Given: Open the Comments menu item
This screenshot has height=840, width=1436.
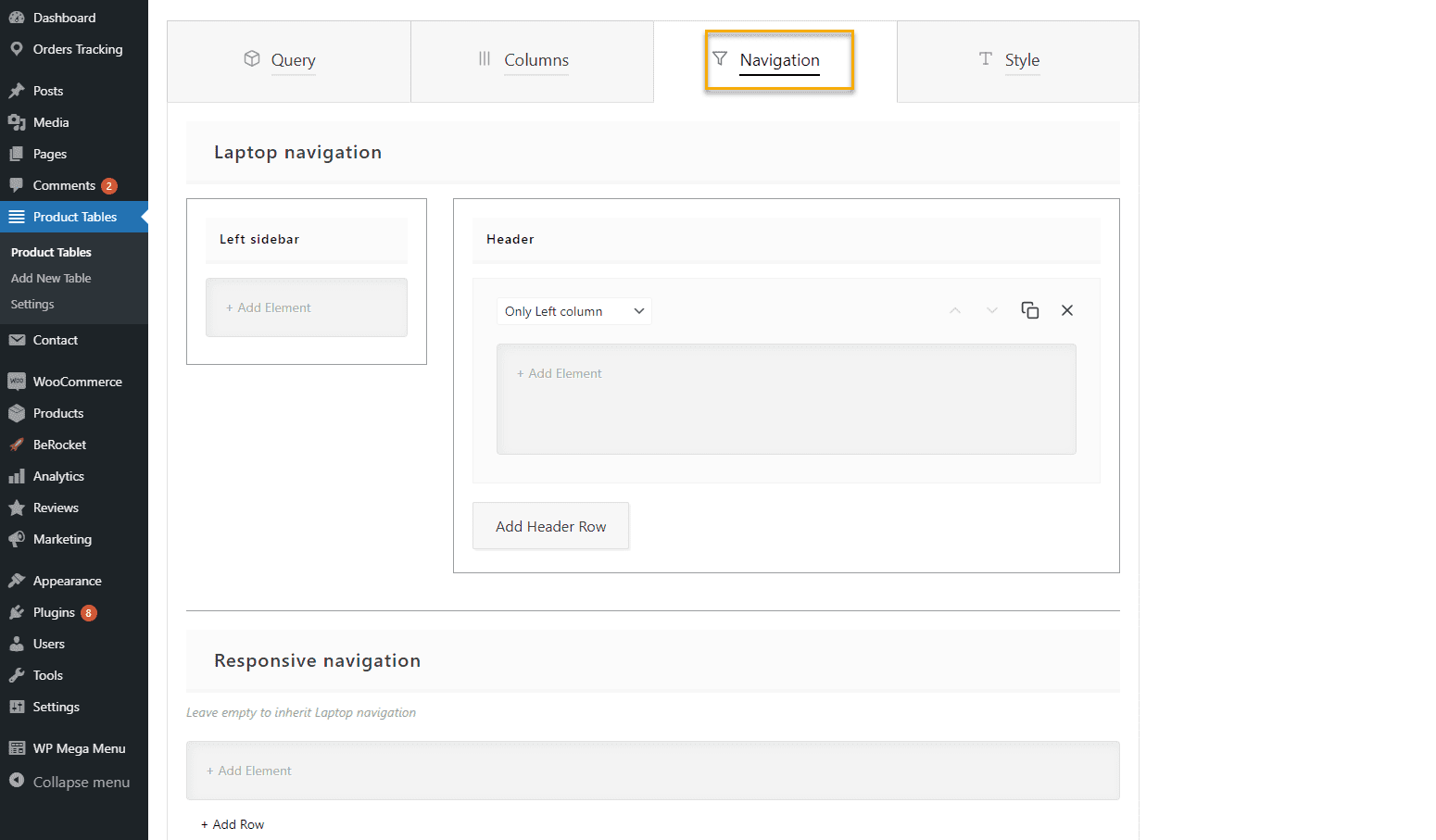Looking at the screenshot, I should [x=74, y=185].
